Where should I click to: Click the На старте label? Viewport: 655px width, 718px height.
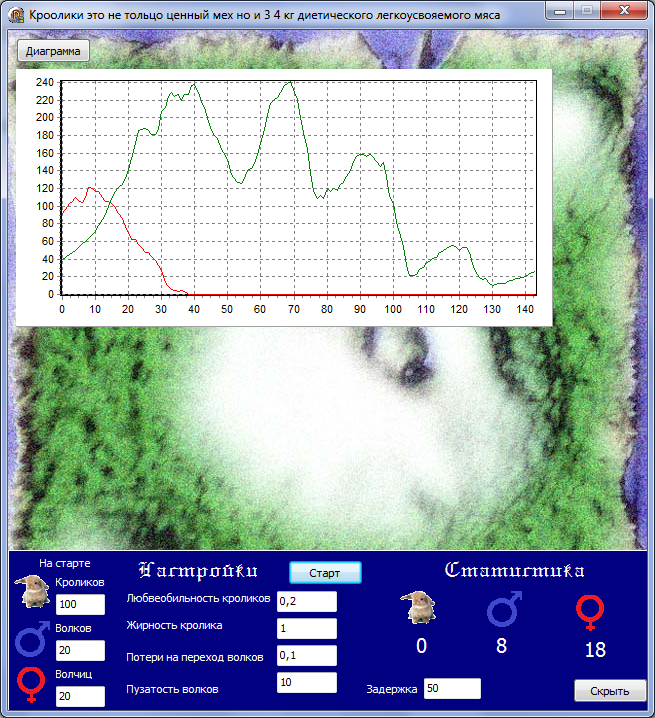(65, 563)
